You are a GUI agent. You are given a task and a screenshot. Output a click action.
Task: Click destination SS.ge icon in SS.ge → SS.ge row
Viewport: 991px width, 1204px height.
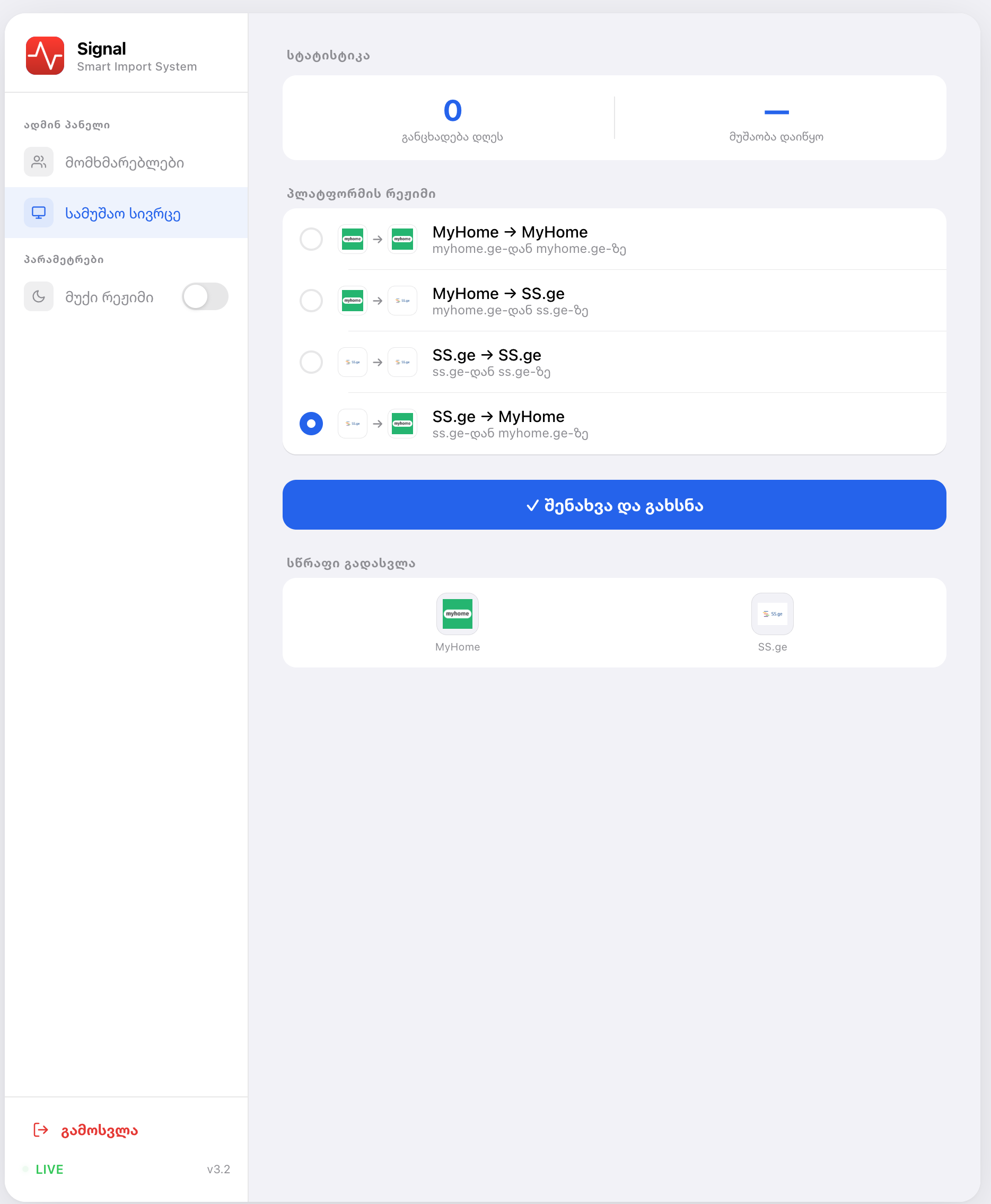[x=402, y=362]
